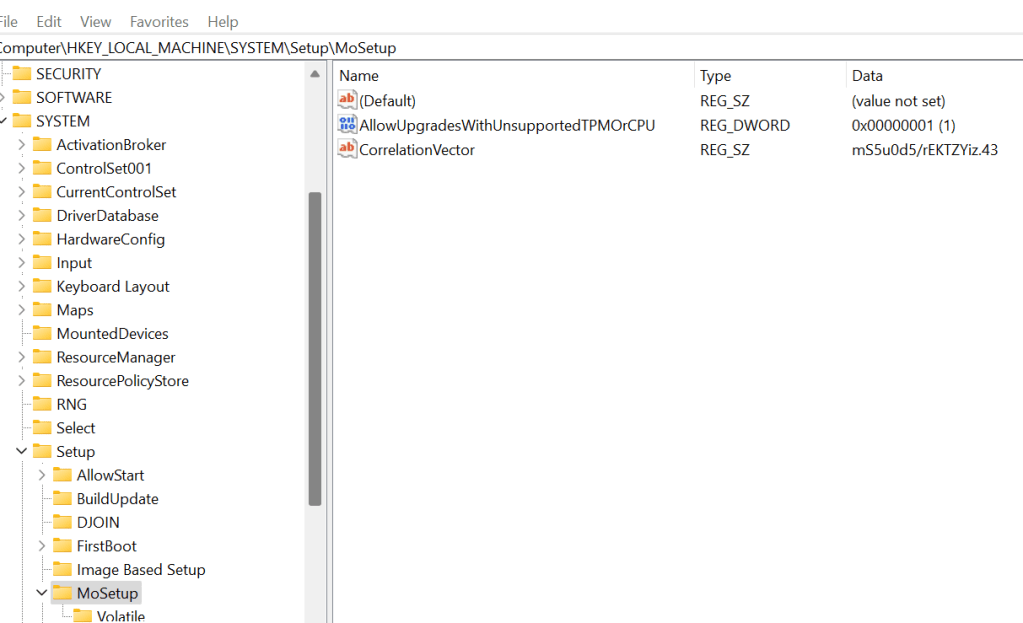Open the Favorites menu
The height and width of the screenshot is (623, 1023).
tap(159, 21)
